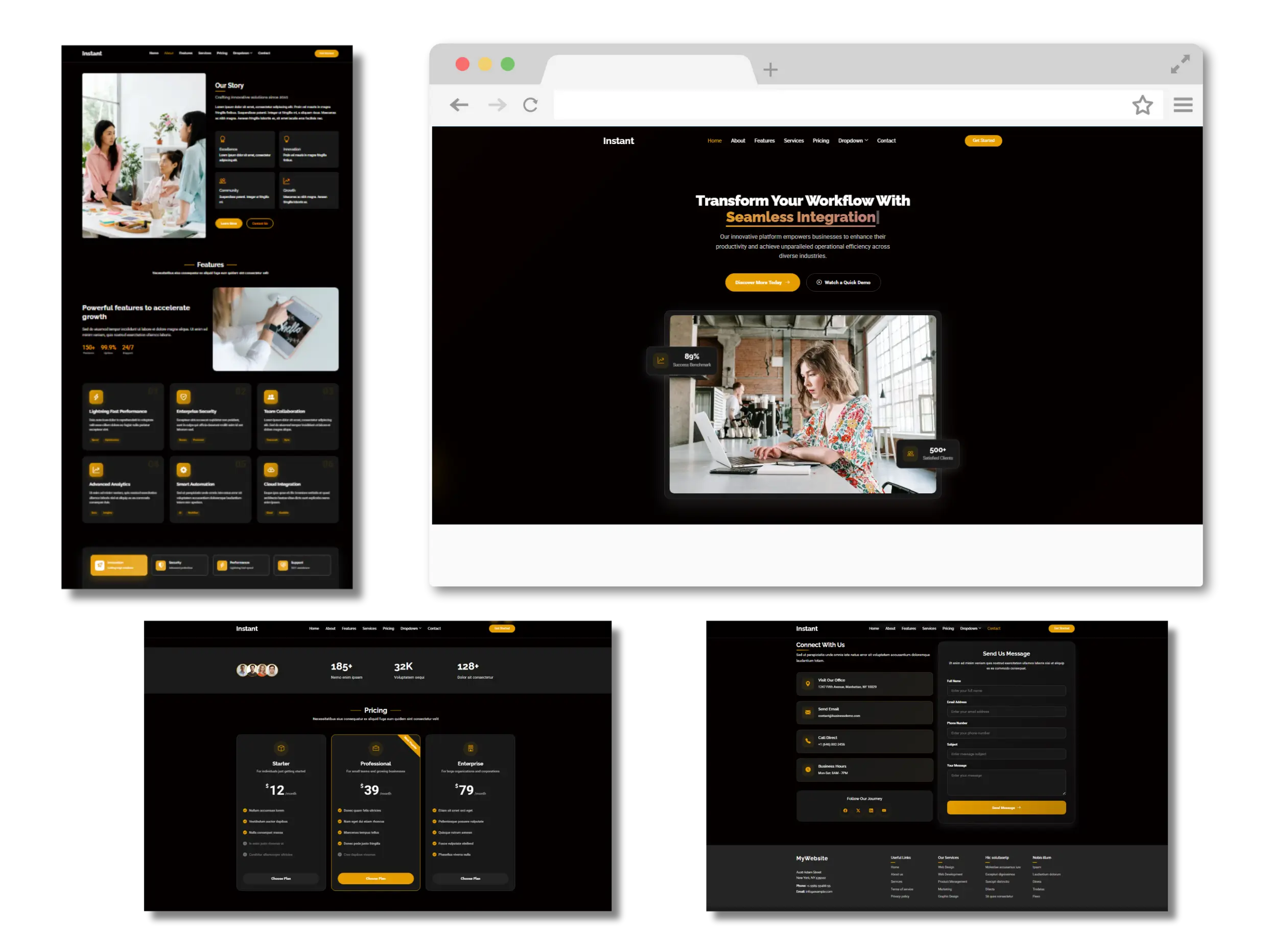
Task: Click the browser back arrow
Action: point(459,105)
